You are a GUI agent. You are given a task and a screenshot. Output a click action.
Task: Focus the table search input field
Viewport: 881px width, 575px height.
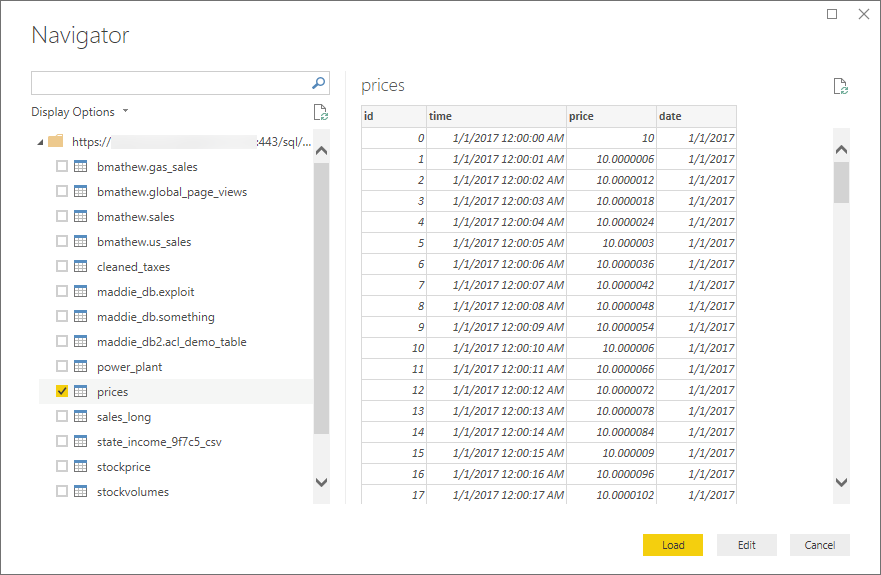click(170, 83)
